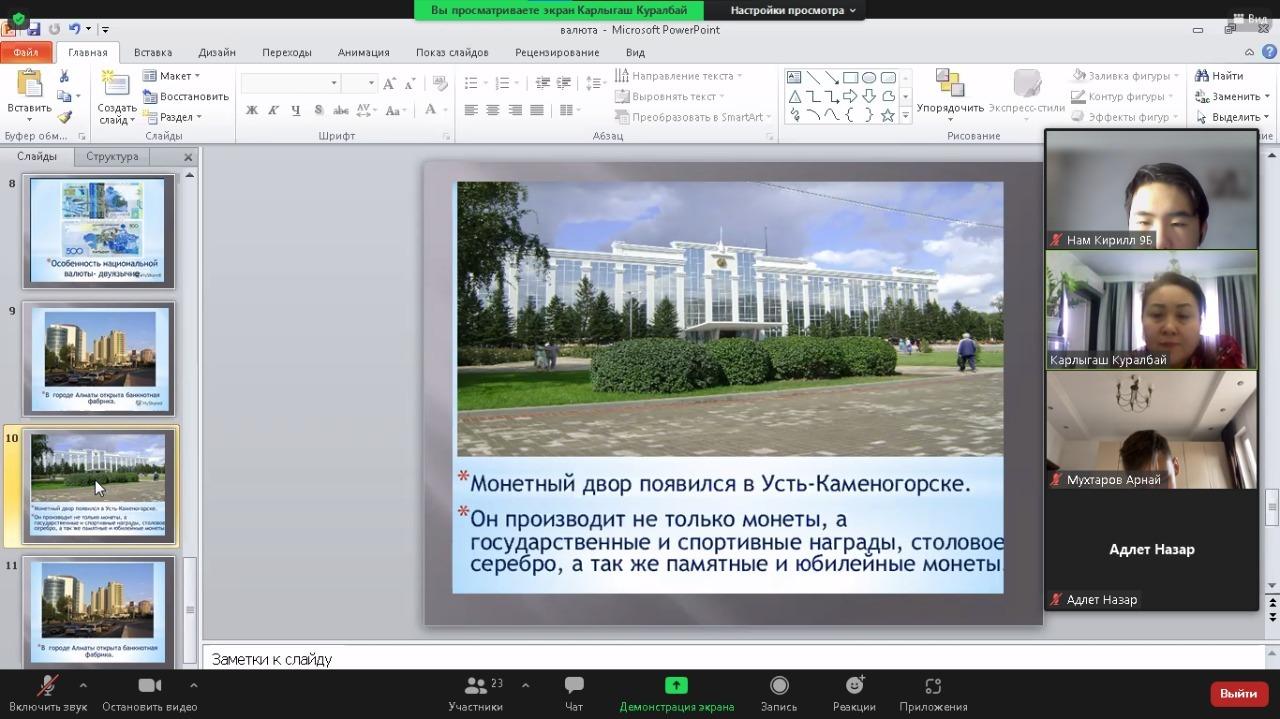Open the Participants (Участники) panel icon
Screen dimensions: 1280x719
click(x=476, y=686)
